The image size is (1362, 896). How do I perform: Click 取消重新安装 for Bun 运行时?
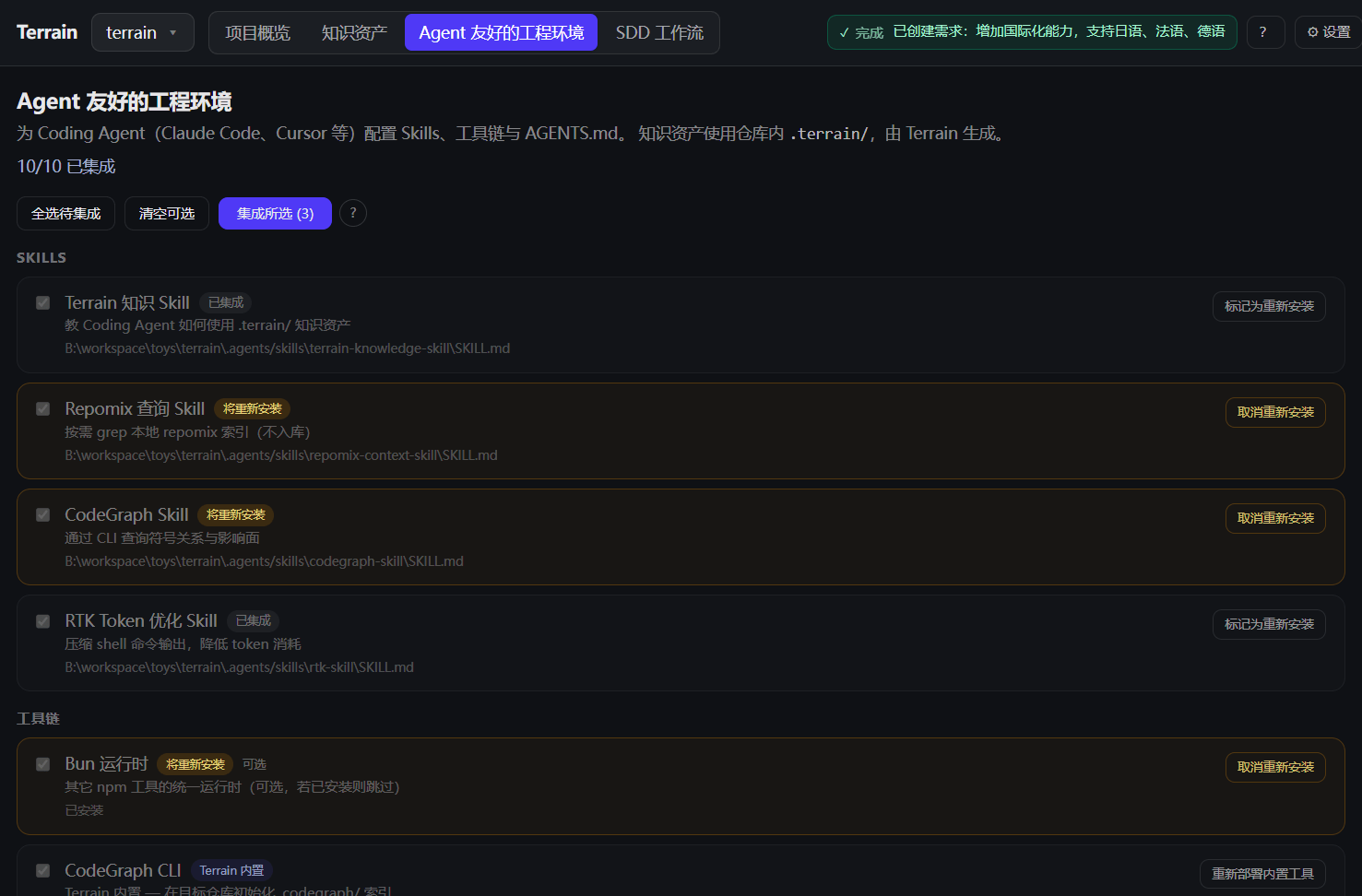coord(1275,767)
